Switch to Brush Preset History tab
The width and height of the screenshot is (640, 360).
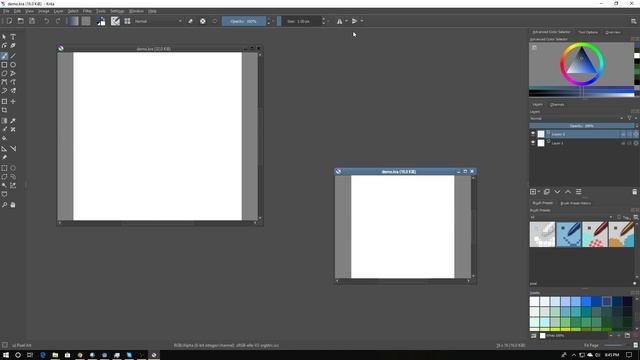point(576,203)
